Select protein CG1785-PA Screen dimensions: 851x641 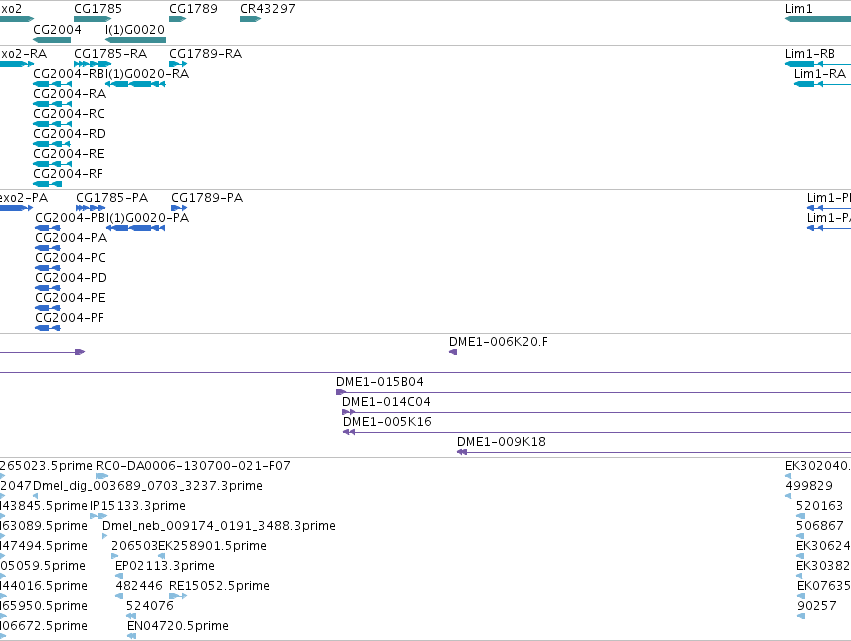[x=91, y=208]
